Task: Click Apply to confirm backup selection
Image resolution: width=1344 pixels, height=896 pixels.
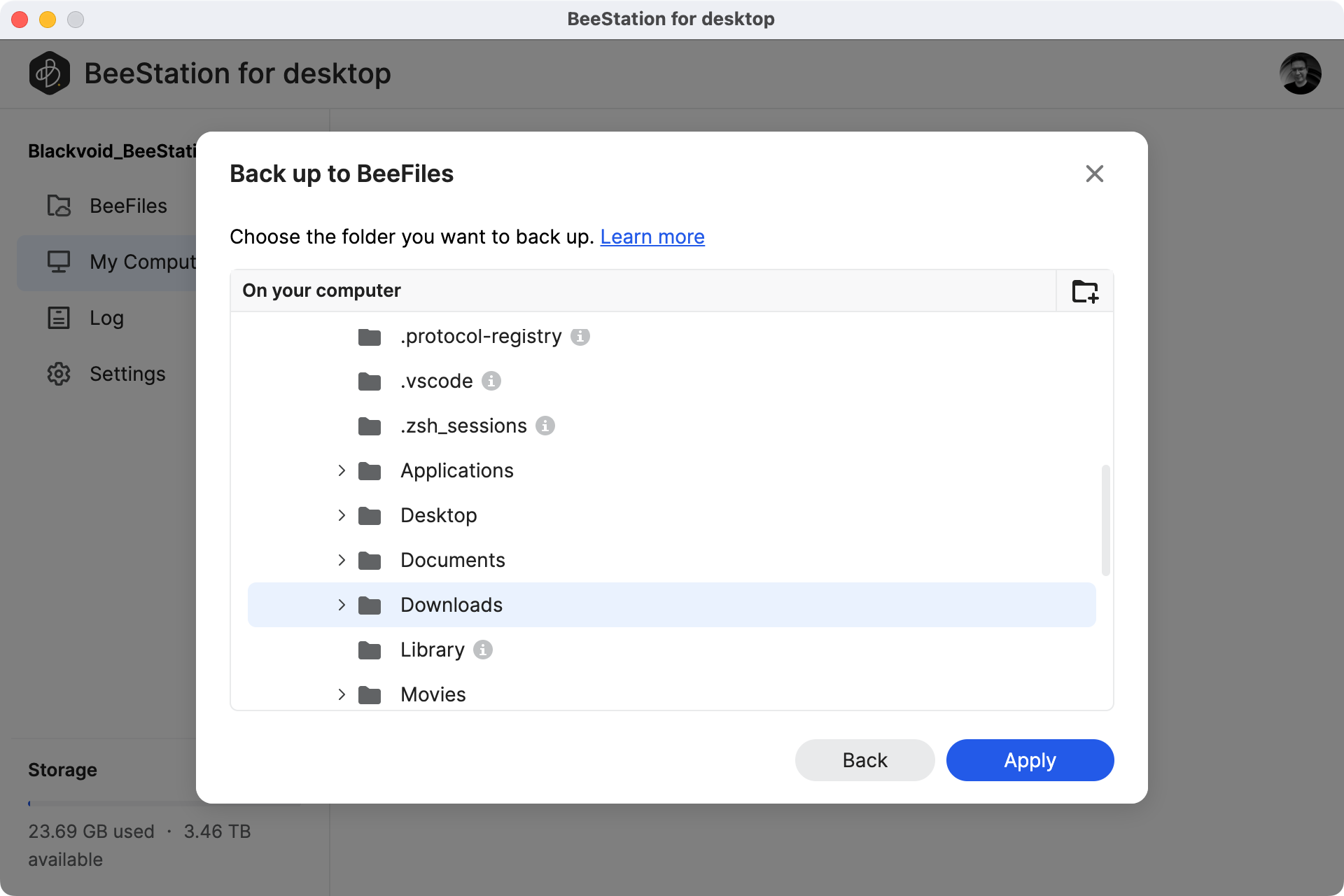Action: (1030, 760)
